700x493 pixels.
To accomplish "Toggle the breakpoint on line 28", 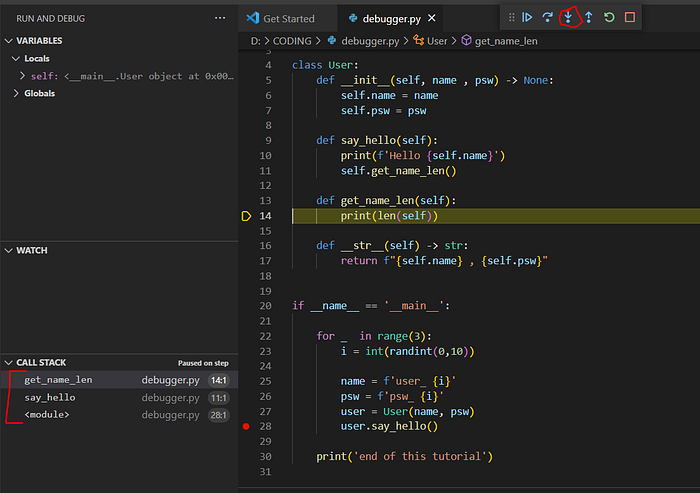I will [246, 426].
